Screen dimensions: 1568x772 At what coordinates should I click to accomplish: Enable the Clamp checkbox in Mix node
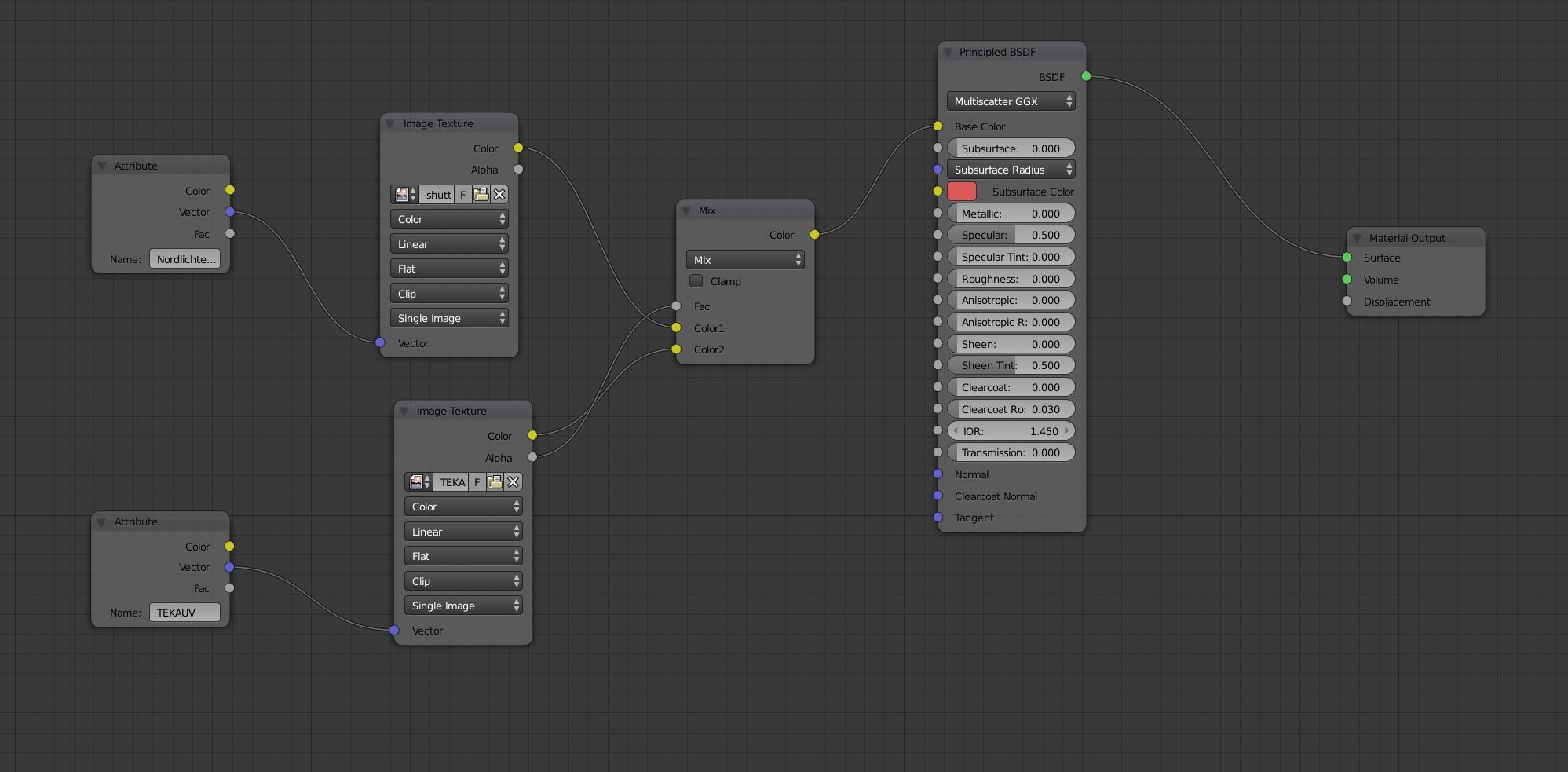(696, 281)
